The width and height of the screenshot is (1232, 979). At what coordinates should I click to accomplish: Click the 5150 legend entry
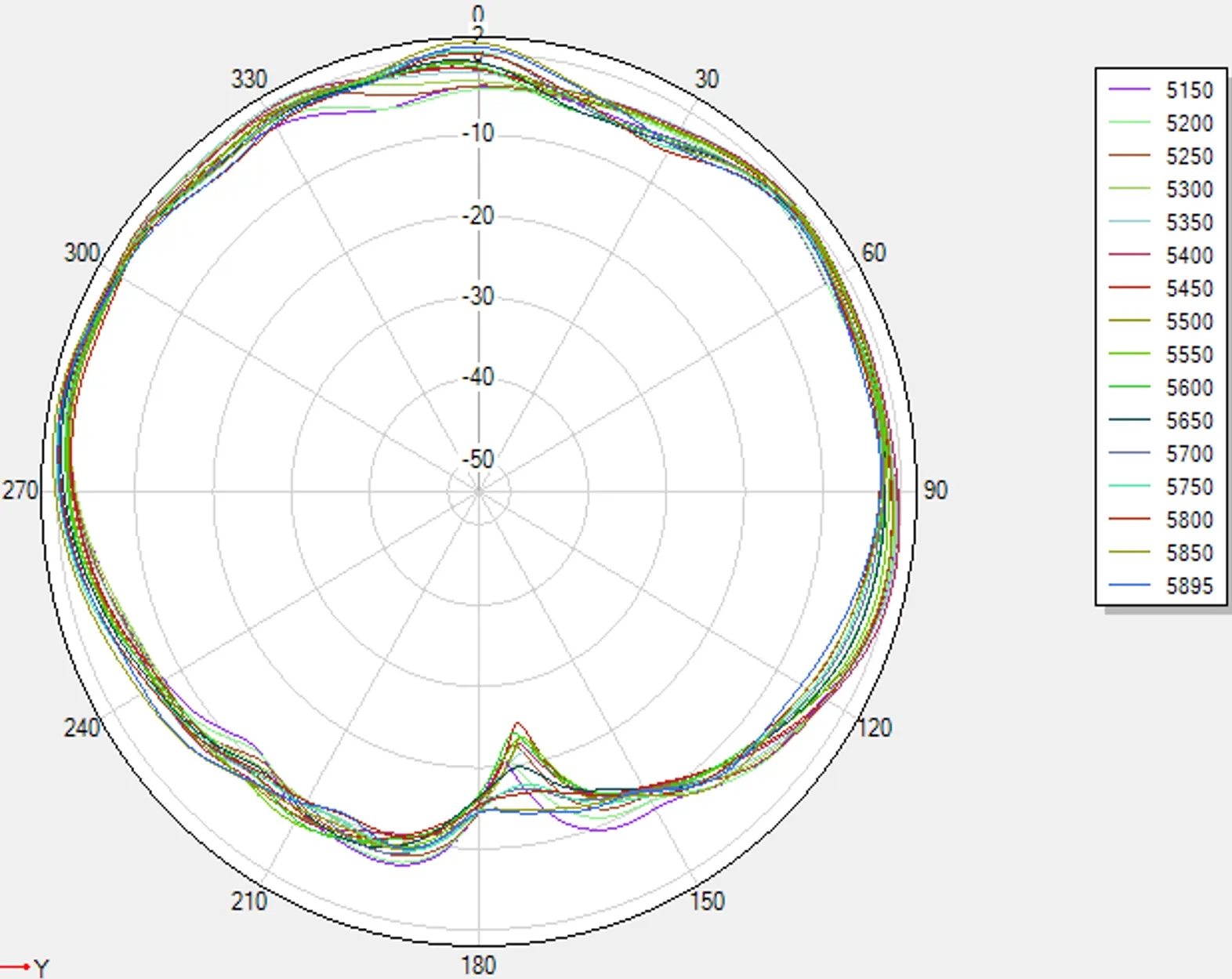[x=1161, y=90]
